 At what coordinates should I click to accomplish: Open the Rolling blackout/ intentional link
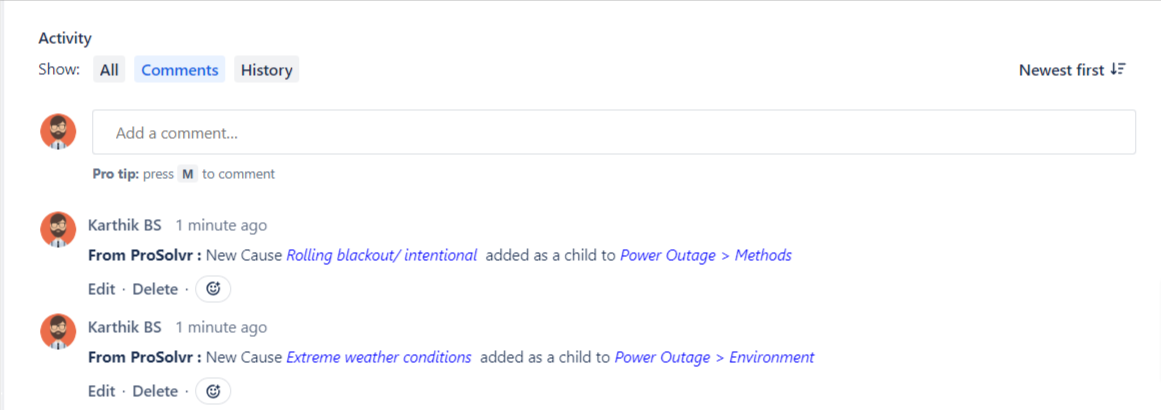point(381,255)
